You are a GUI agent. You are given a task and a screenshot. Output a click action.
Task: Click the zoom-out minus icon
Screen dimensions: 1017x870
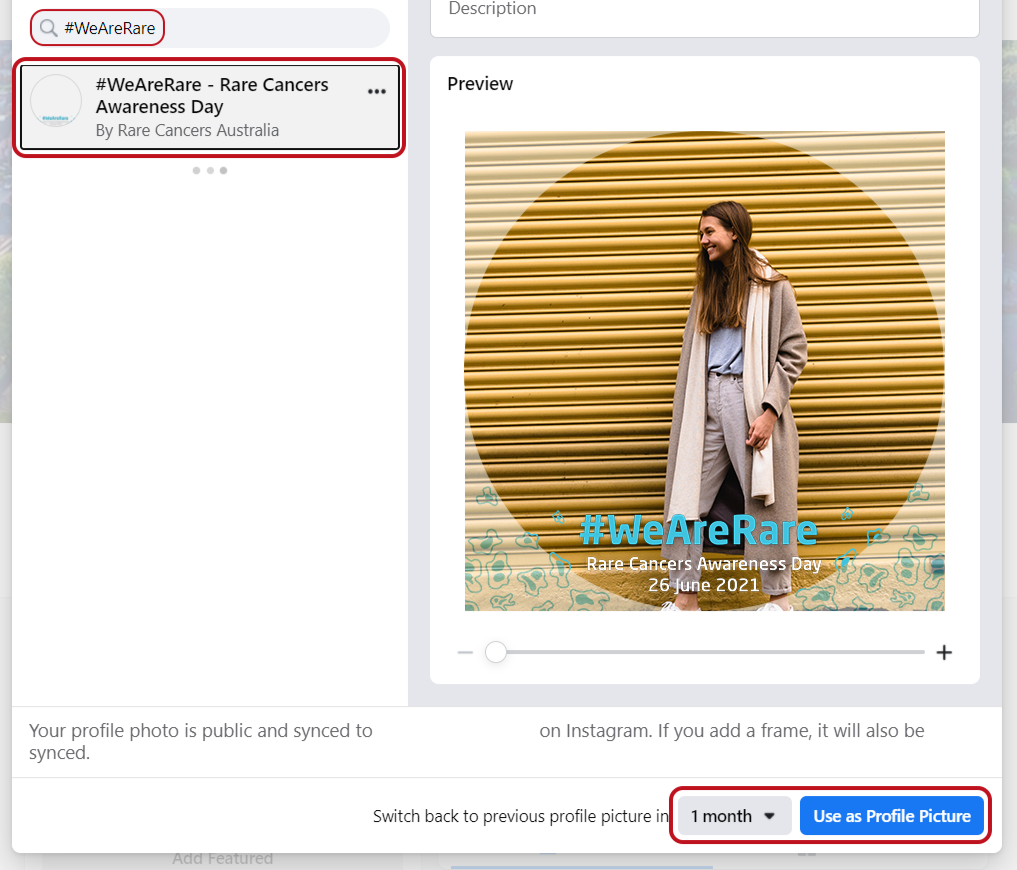[465, 653]
